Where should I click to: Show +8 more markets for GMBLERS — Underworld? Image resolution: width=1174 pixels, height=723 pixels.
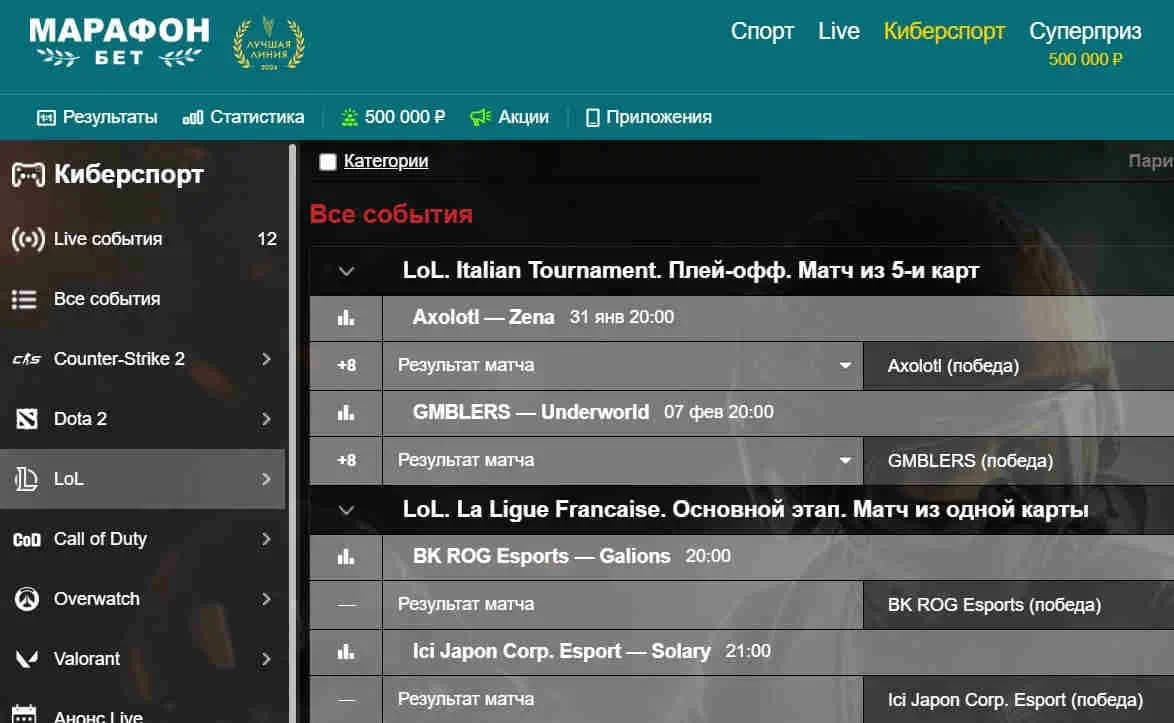point(346,461)
